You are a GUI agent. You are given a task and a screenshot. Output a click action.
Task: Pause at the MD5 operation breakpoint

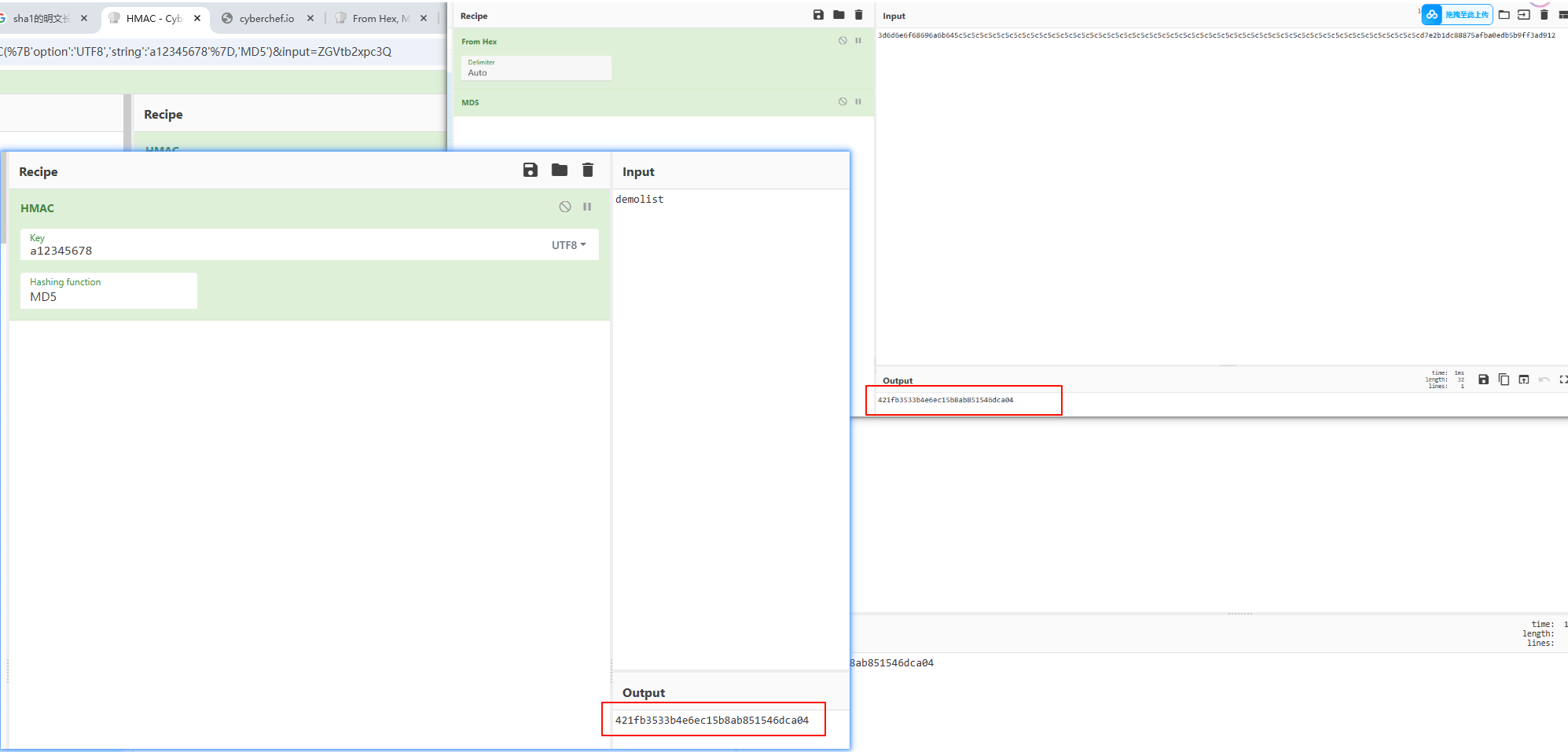point(858,101)
